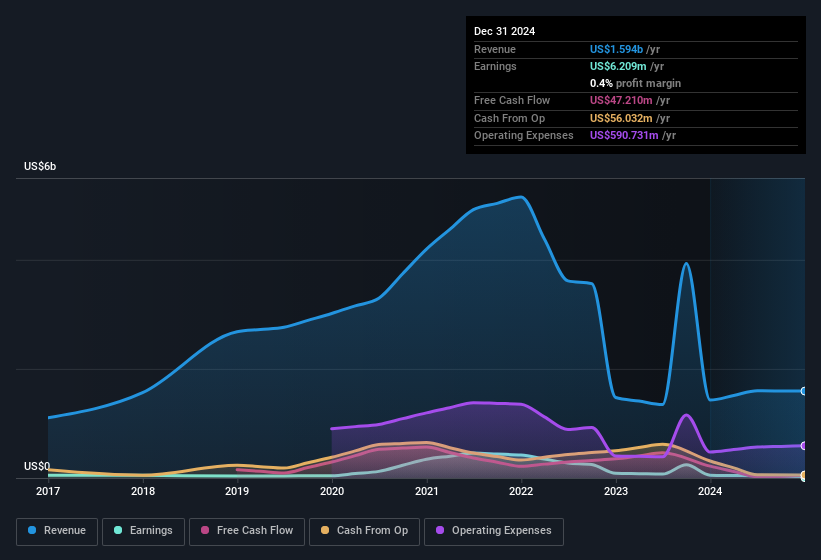Screen dimensions: 821x560
Task: Click the US$0 y-axis label
Action: (x=37, y=466)
